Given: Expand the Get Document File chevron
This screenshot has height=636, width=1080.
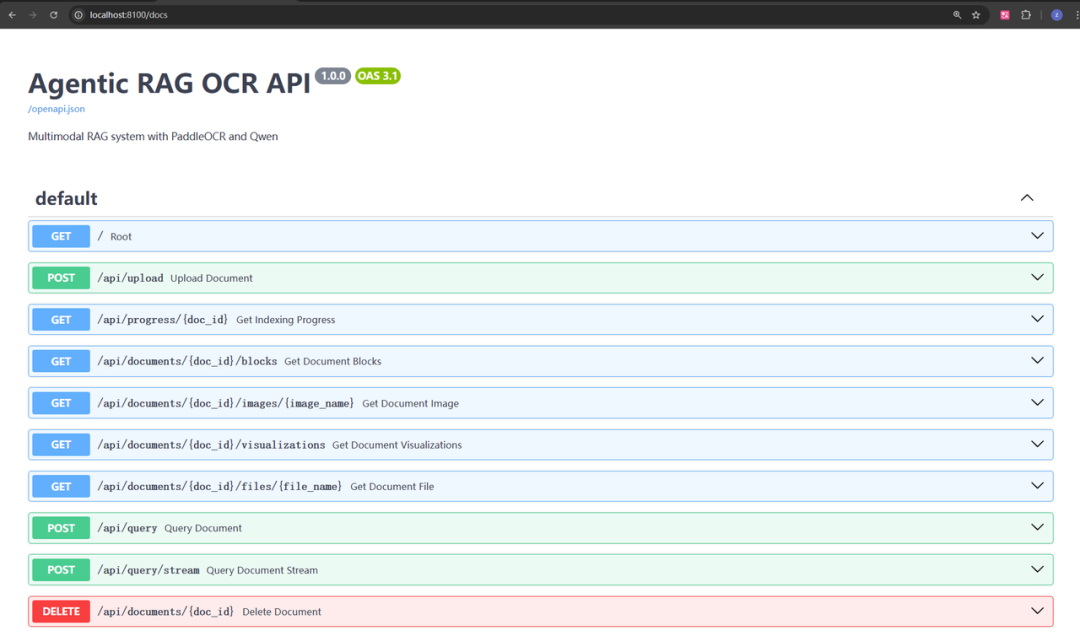Looking at the screenshot, I should click(1037, 486).
